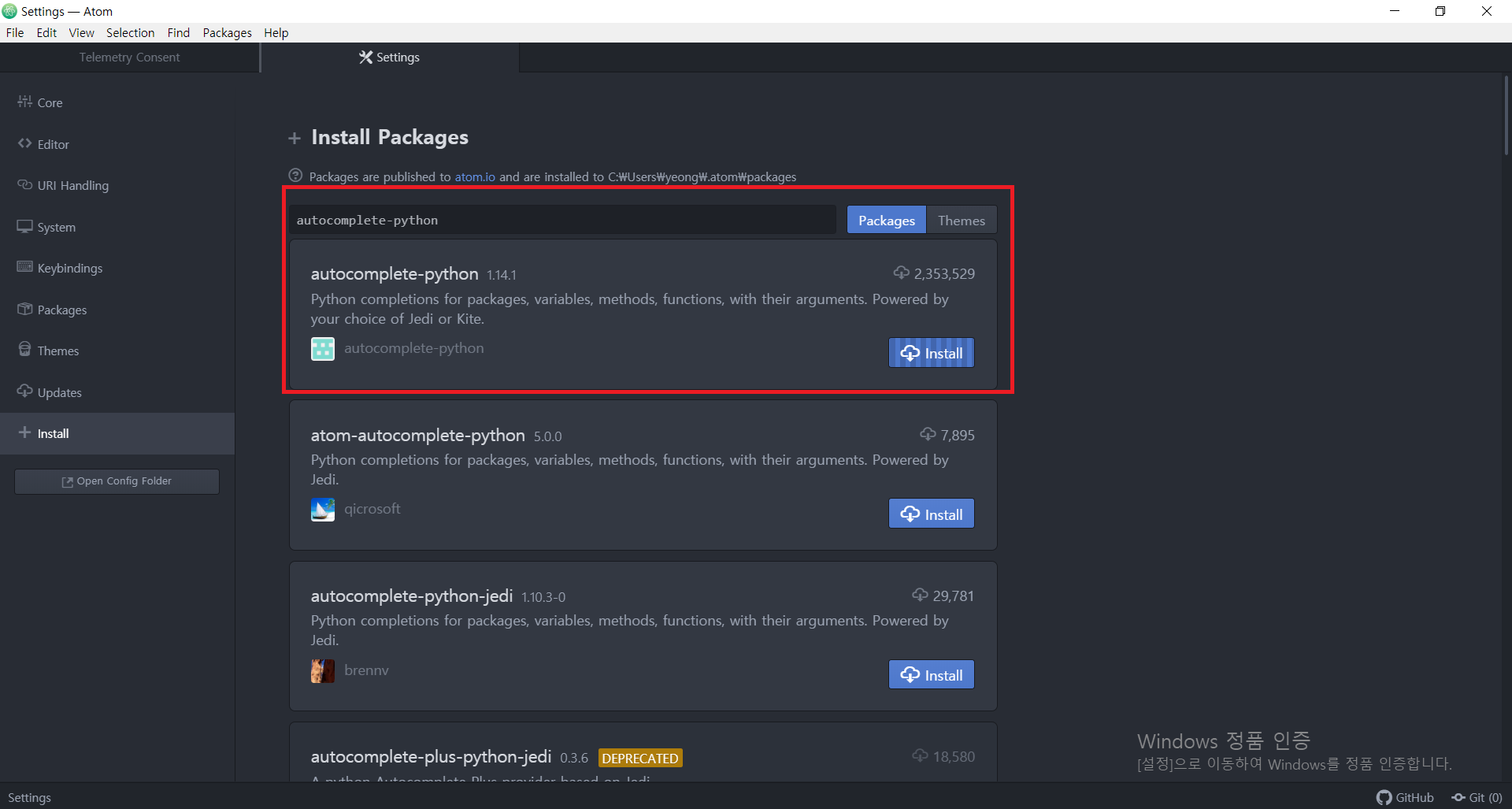Image resolution: width=1512 pixels, height=809 pixels.
Task: Click the Packages box icon in sidebar
Action: [24, 309]
